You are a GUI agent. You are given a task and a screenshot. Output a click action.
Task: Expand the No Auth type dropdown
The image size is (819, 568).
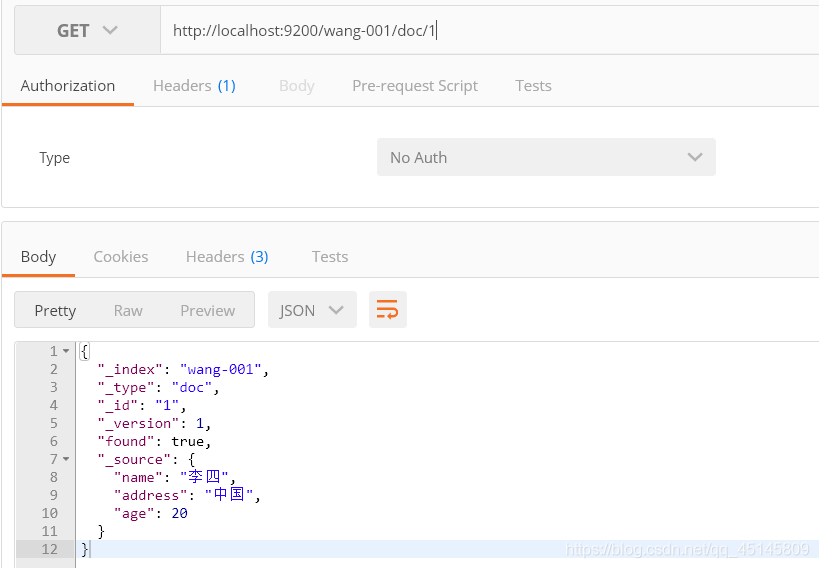coord(546,157)
